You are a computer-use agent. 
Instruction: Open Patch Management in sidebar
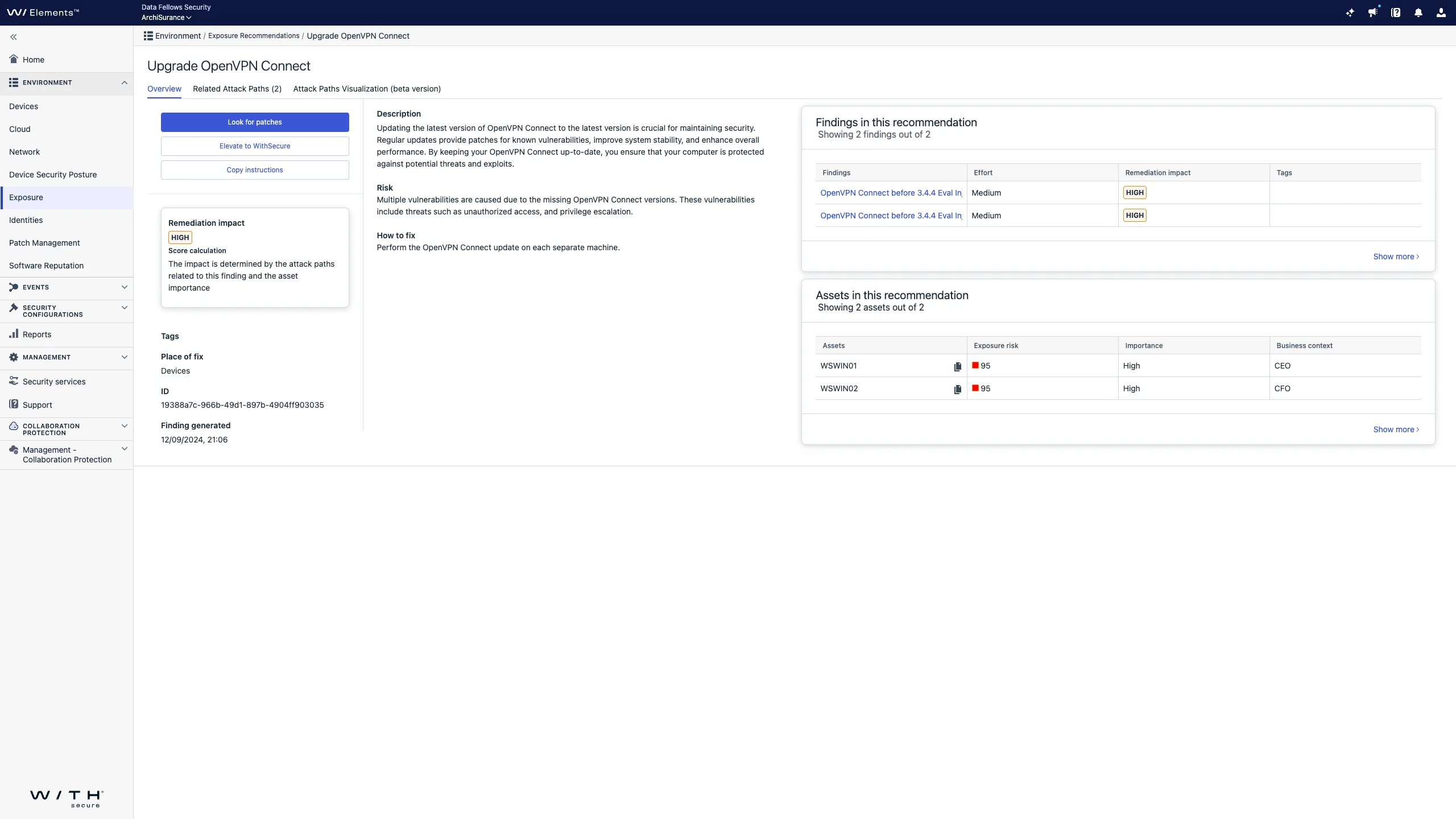(x=44, y=243)
